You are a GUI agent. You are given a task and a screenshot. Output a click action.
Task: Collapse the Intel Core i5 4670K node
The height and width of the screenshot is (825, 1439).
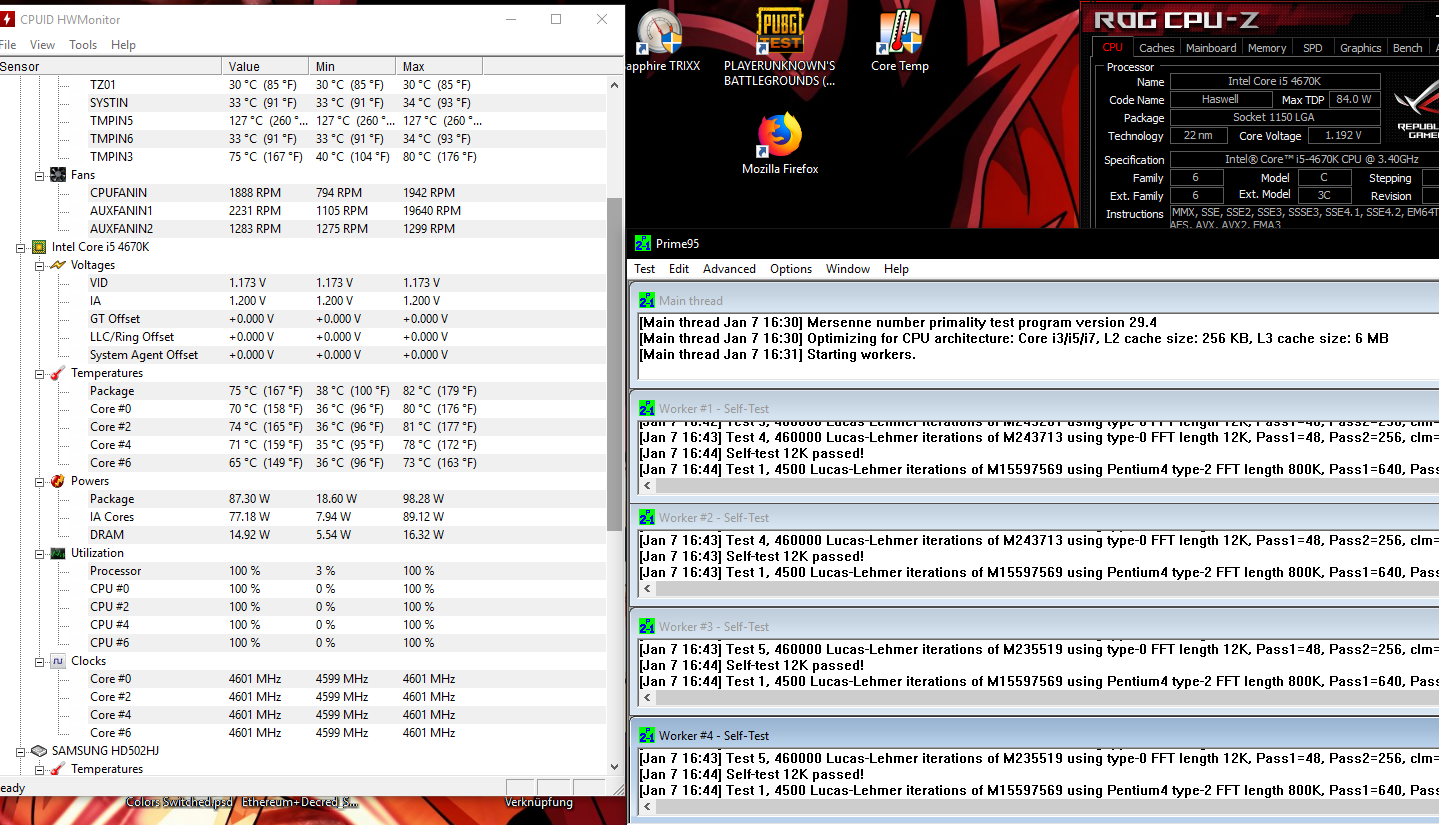(21, 247)
